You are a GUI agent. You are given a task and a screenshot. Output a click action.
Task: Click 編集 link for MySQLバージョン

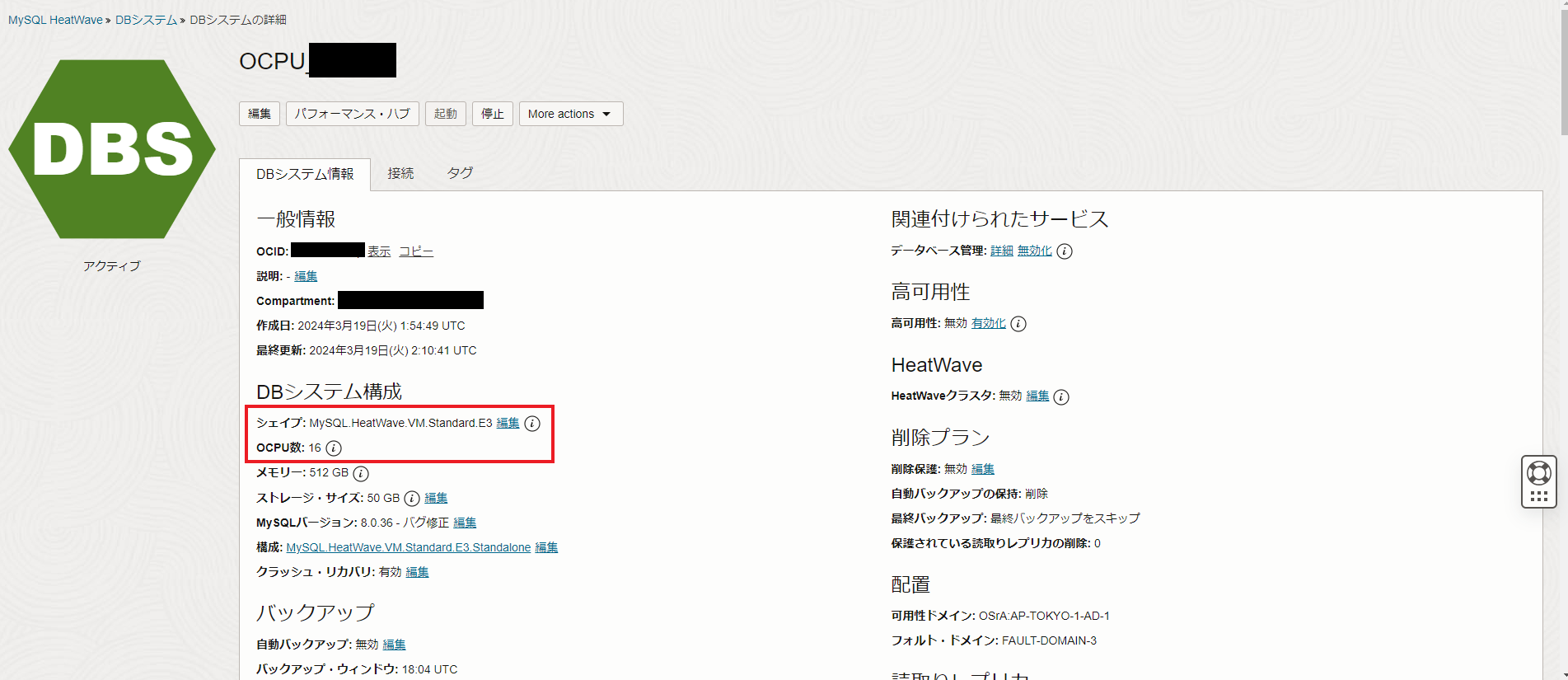point(465,523)
